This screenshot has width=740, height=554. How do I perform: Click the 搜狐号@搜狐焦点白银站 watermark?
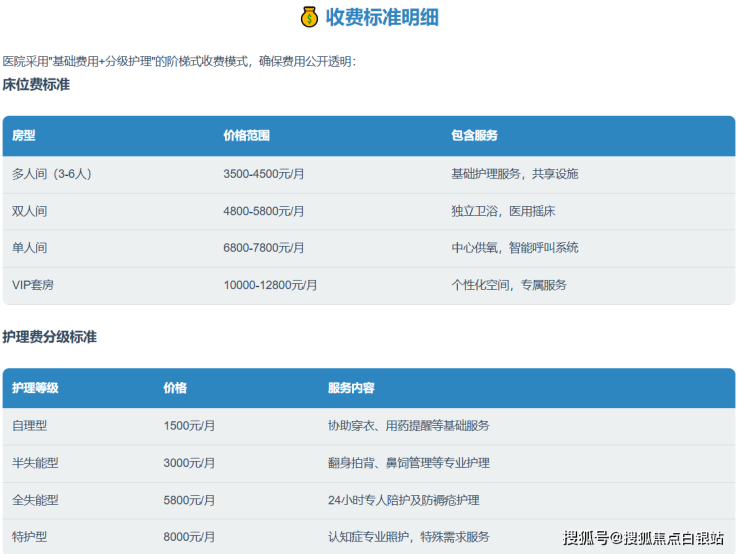pos(643,538)
